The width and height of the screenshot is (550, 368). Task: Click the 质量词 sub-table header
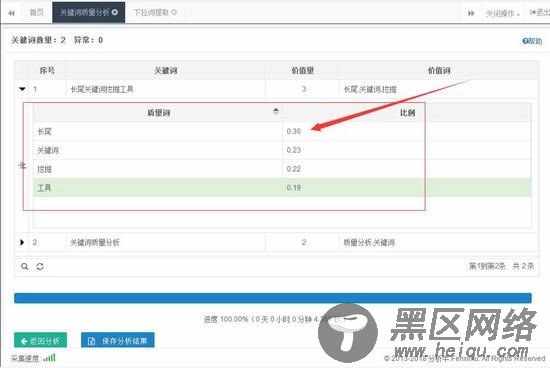click(x=159, y=113)
